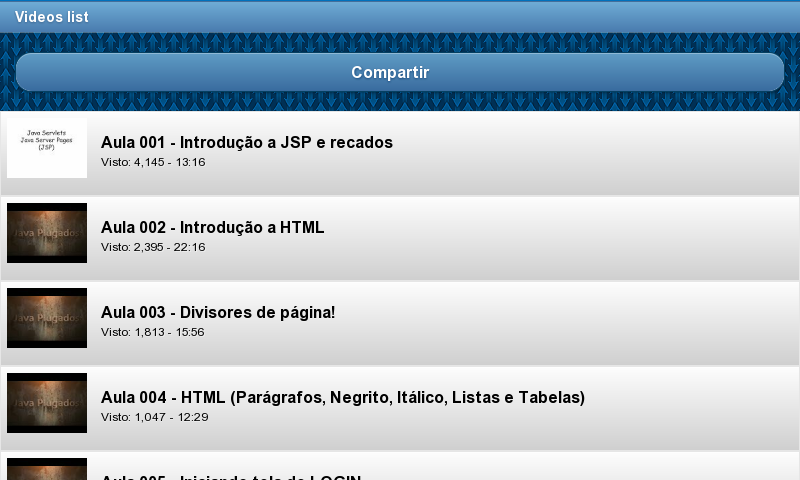This screenshot has height=480, width=800.
Task: Click empty header bar right of Videos list
Action: click(x=444, y=17)
